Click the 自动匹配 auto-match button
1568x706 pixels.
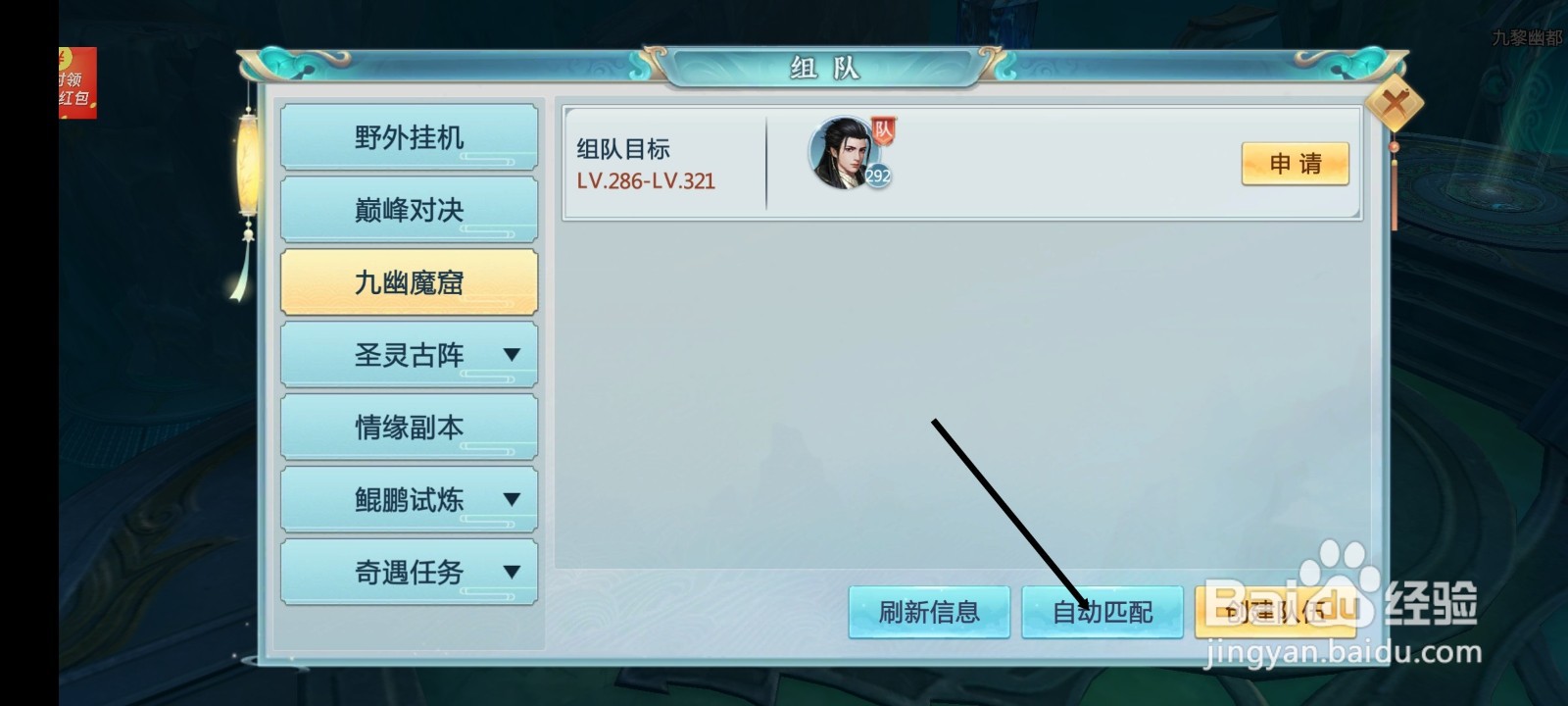coord(1102,613)
